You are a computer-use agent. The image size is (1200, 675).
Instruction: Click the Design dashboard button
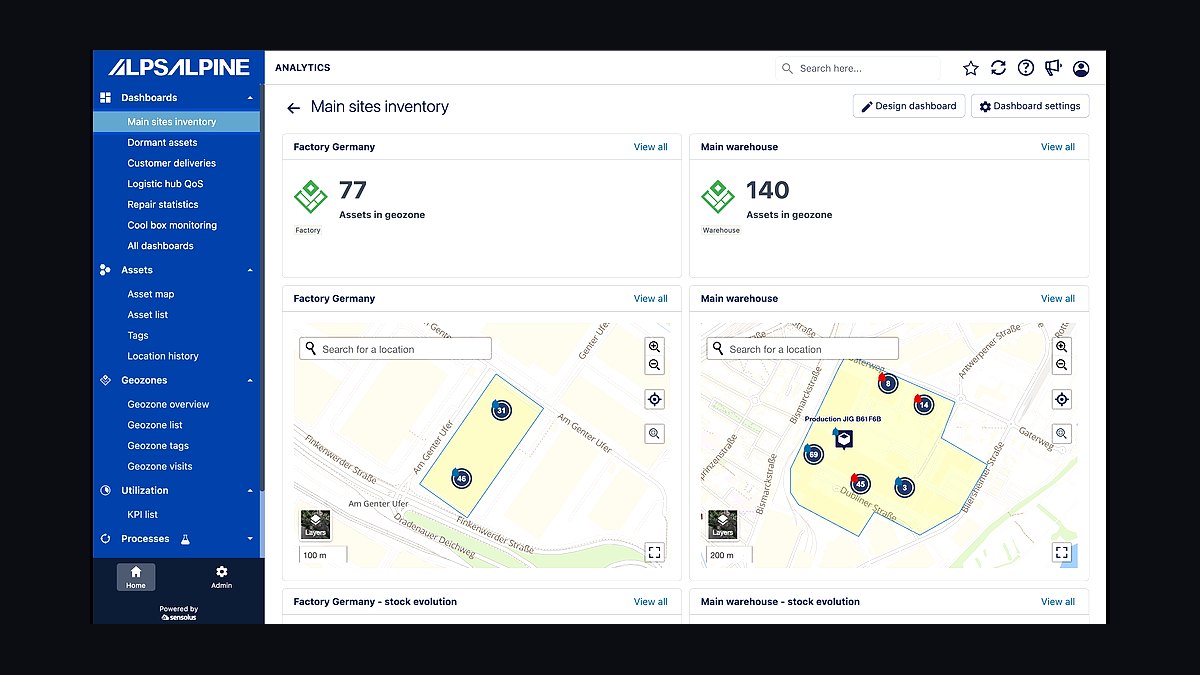click(x=909, y=106)
